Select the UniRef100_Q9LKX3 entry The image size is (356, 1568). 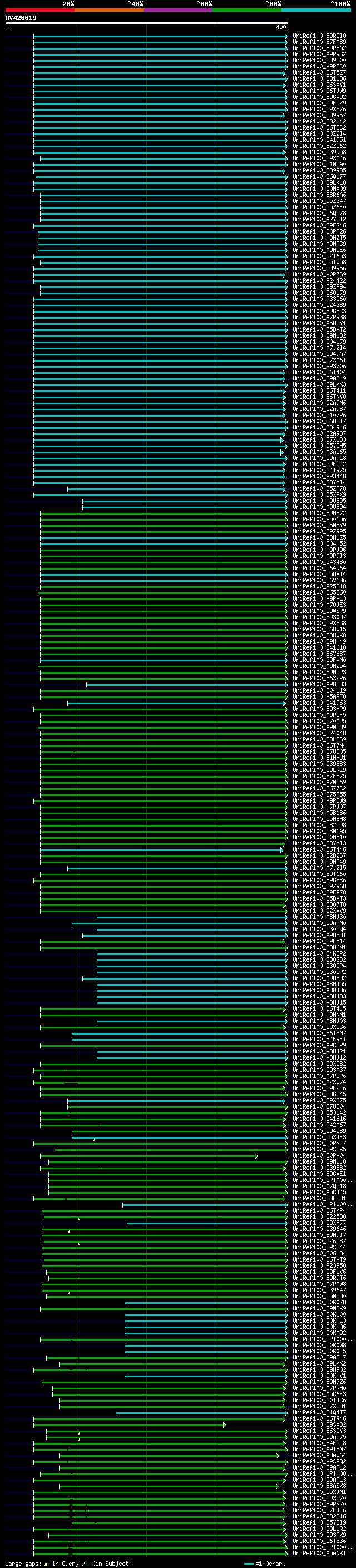point(319,385)
